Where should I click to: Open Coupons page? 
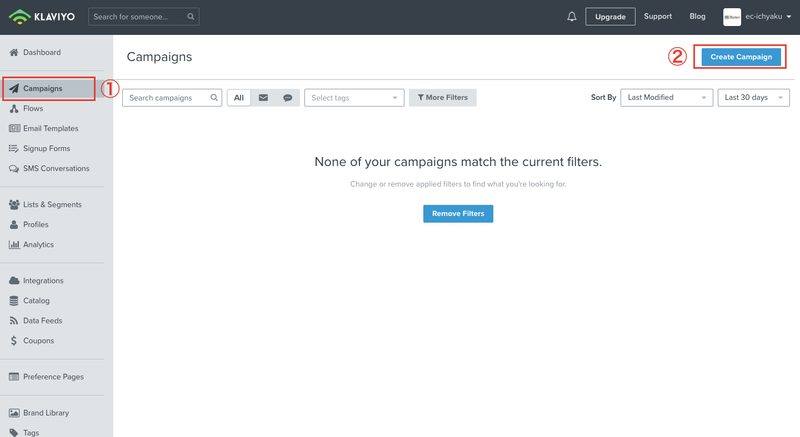38,341
